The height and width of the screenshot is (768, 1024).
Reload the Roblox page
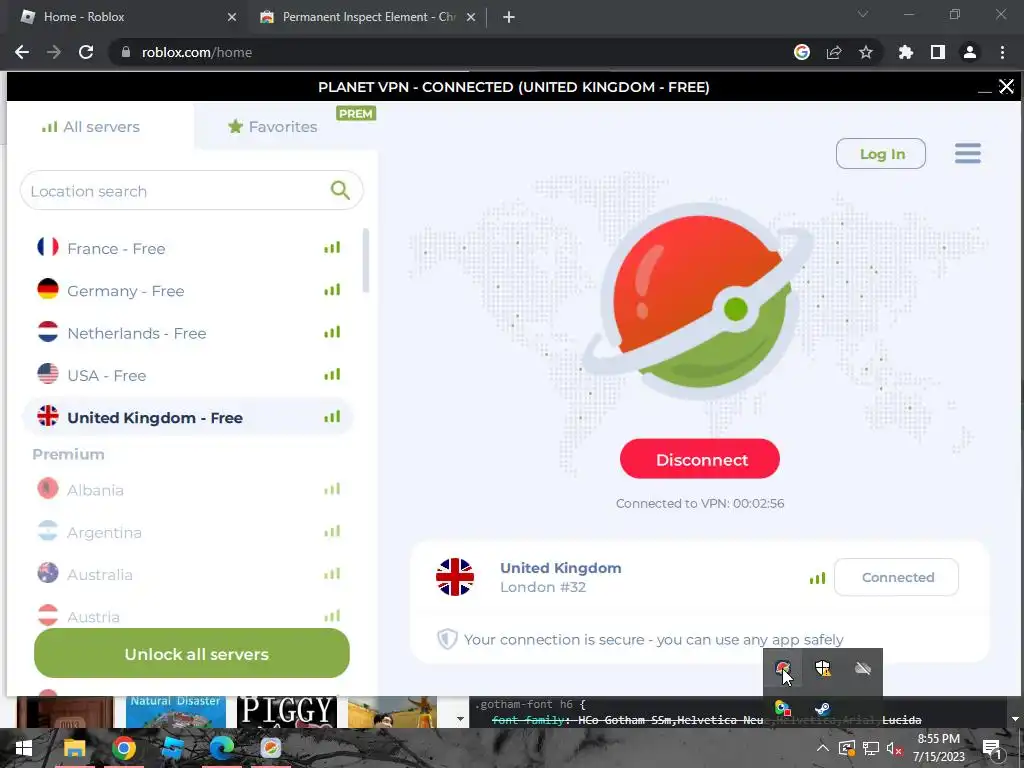[86, 52]
